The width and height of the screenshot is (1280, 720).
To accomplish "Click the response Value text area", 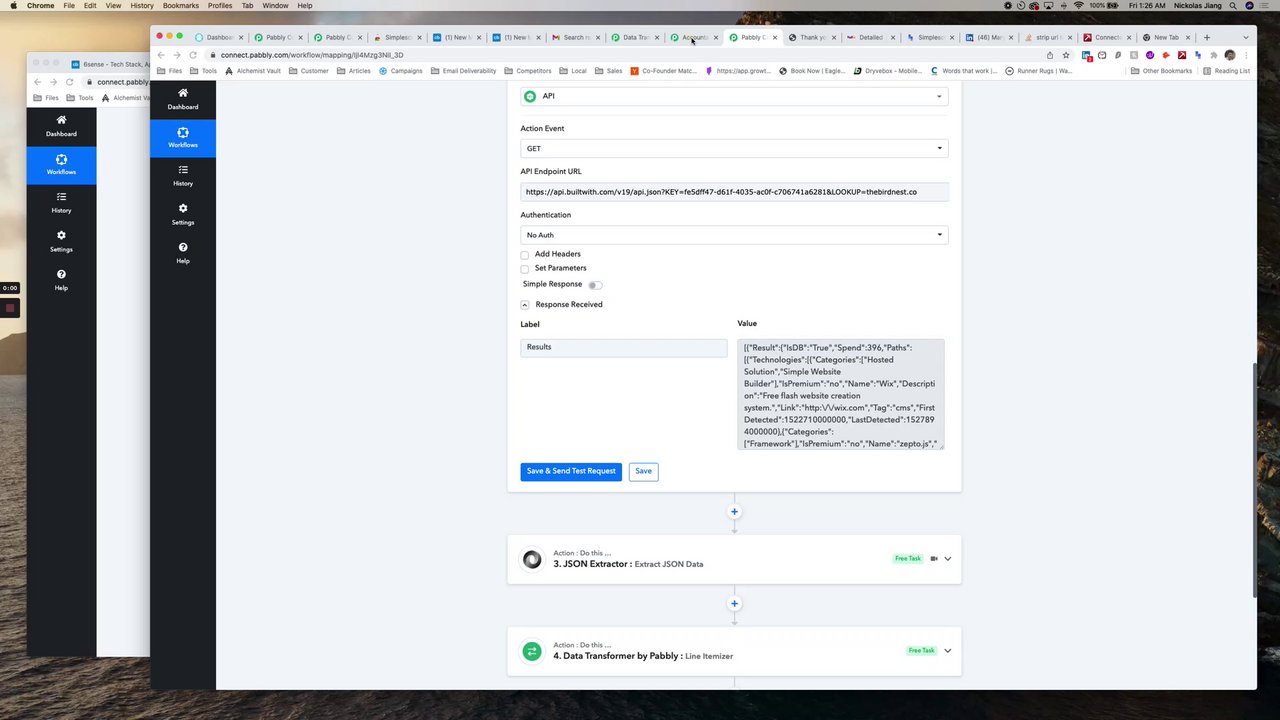I will click(841, 395).
